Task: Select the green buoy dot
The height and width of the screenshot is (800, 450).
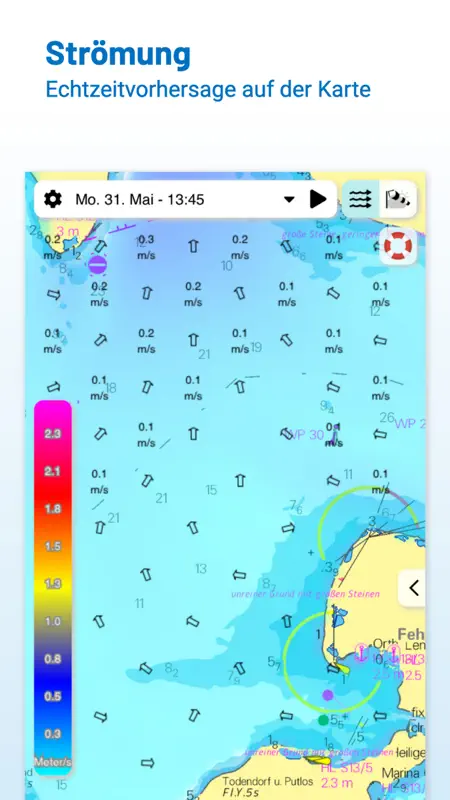Action: pyautogui.click(x=323, y=720)
